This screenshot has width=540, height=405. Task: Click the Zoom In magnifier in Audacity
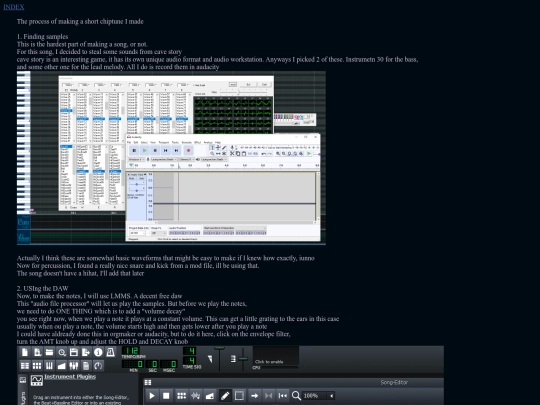pos(278,153)
